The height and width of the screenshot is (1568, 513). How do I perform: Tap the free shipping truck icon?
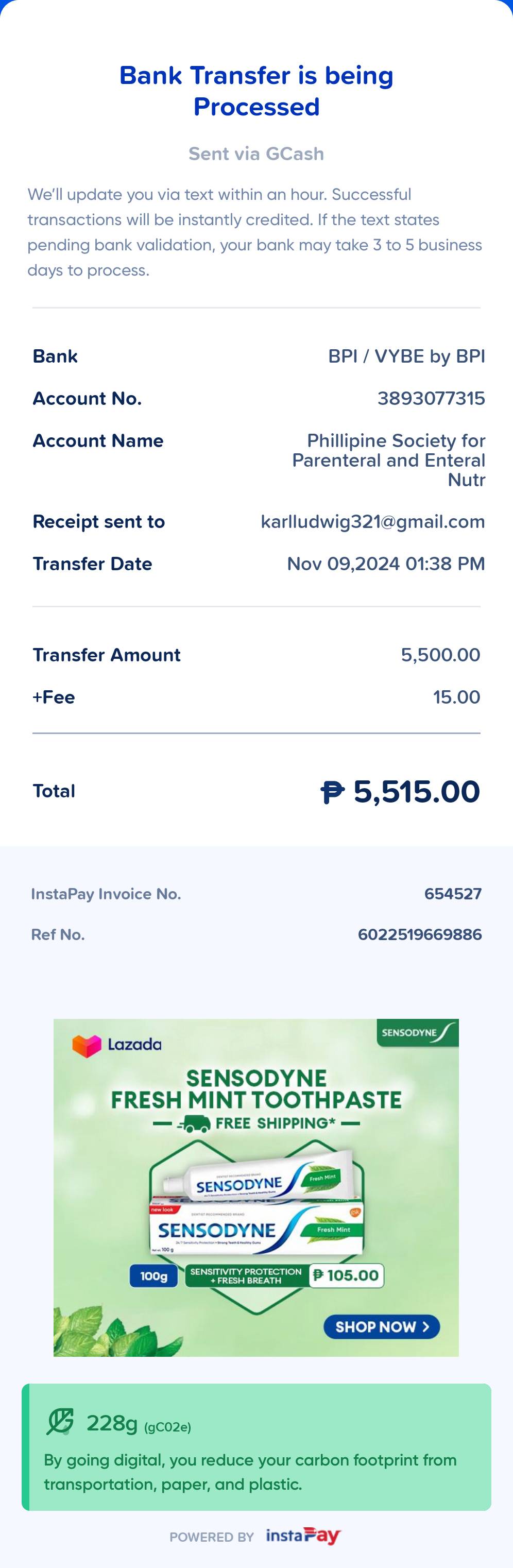[194, 1123]
